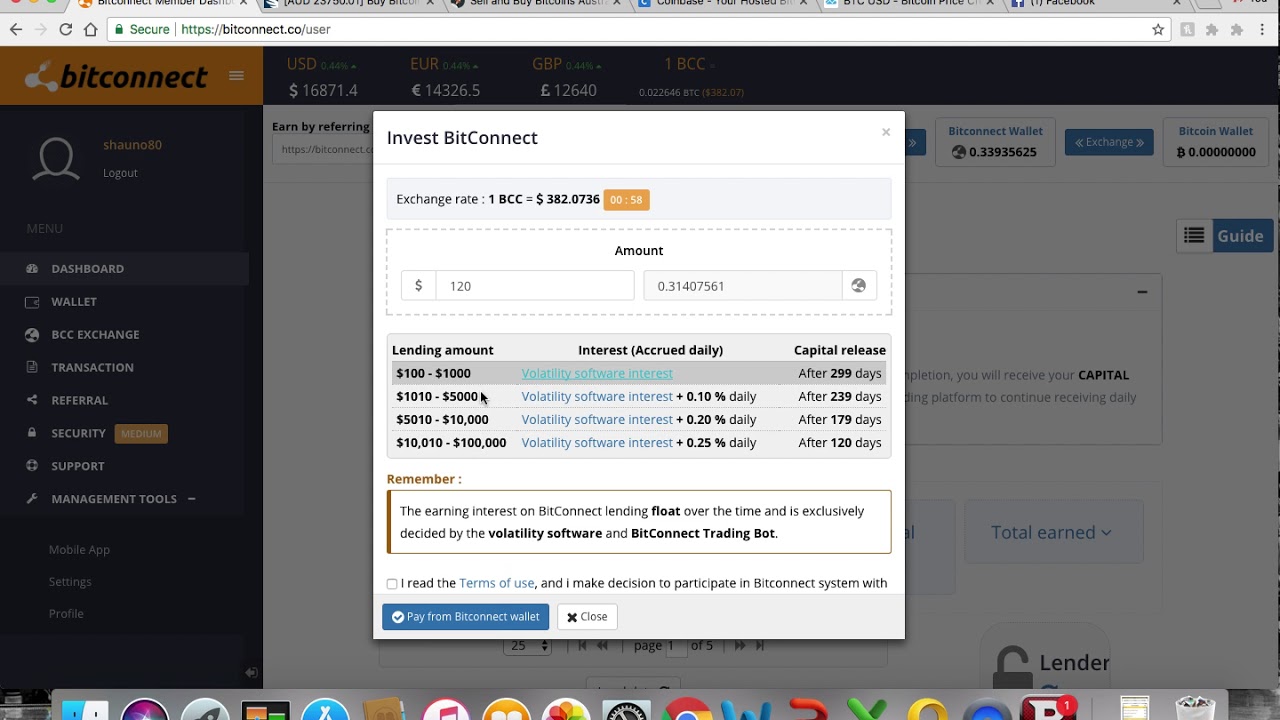Click Volatility software interest in $100 - $1000 row
Viewport: 1280px width, 720px height.
point(597,373)
